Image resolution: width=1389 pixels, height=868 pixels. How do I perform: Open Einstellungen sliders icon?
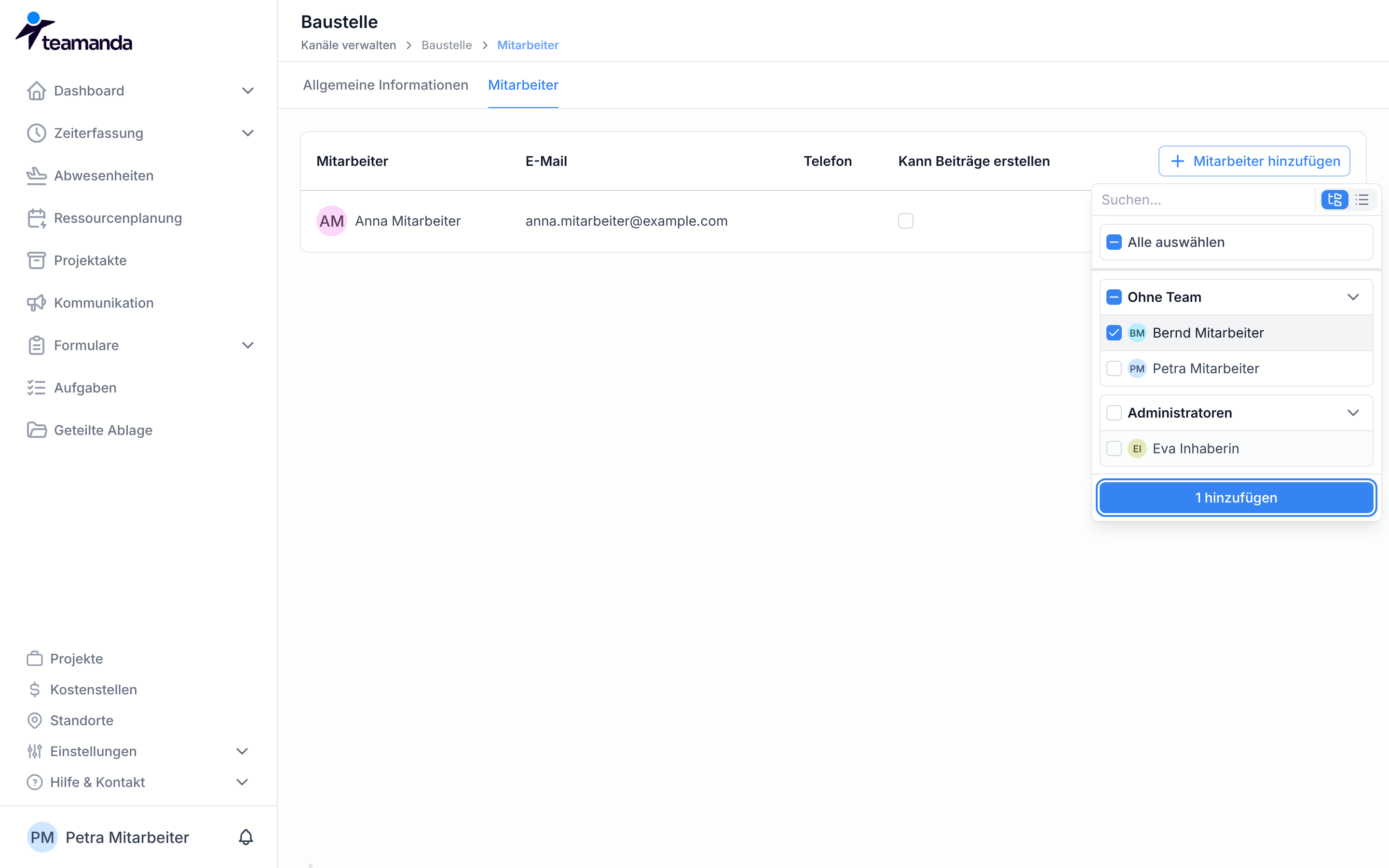tap(34, 751)
